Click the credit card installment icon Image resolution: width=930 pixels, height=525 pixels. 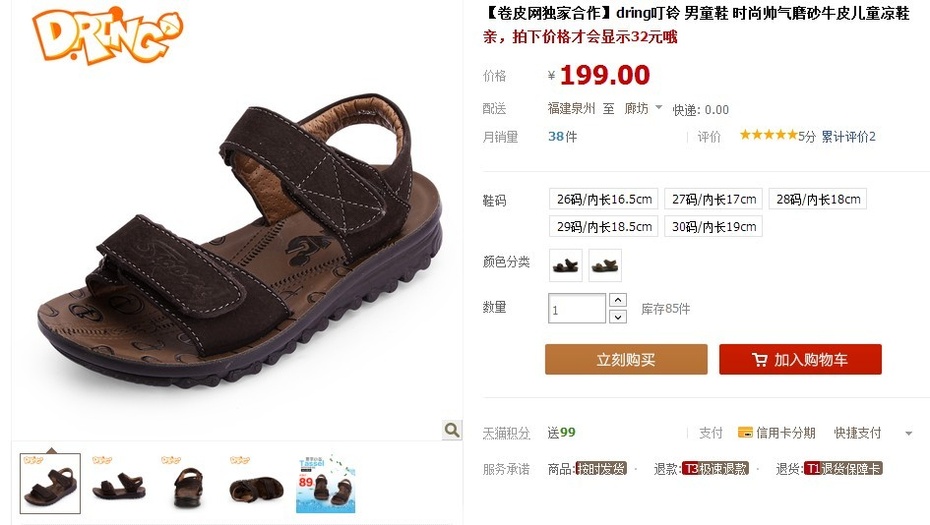point(745,432)
